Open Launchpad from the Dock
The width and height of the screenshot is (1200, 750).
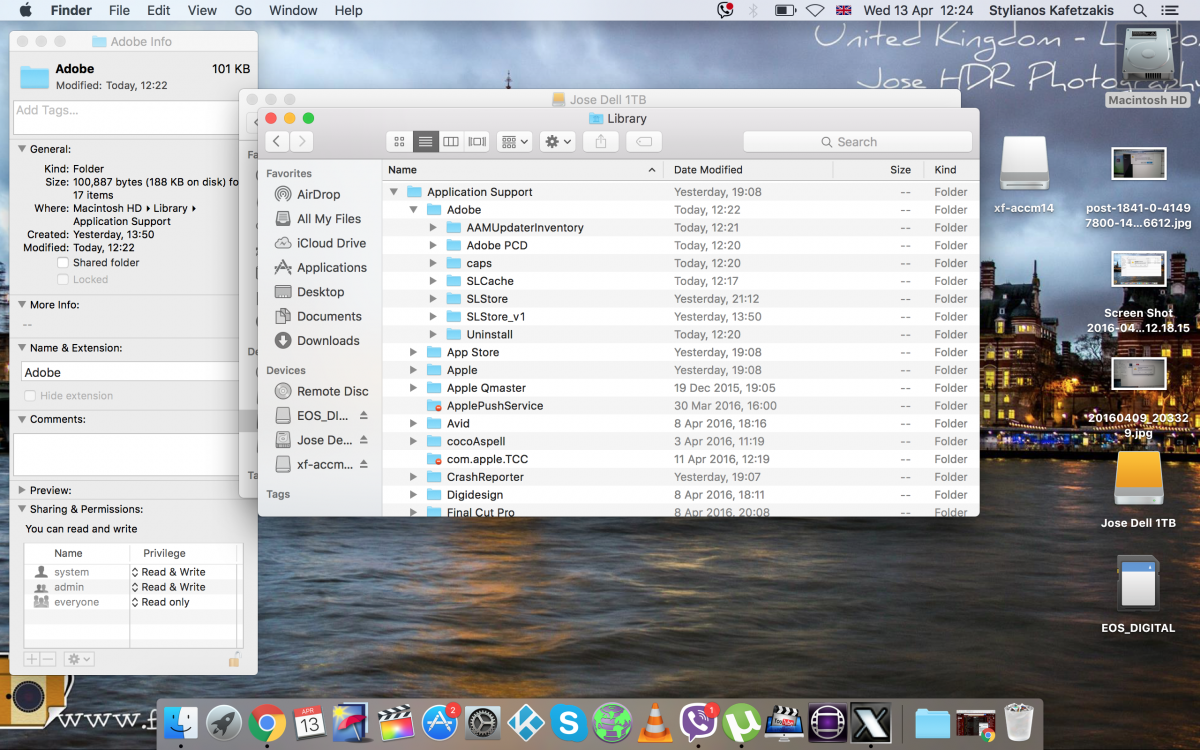click(x=224, y=722)
